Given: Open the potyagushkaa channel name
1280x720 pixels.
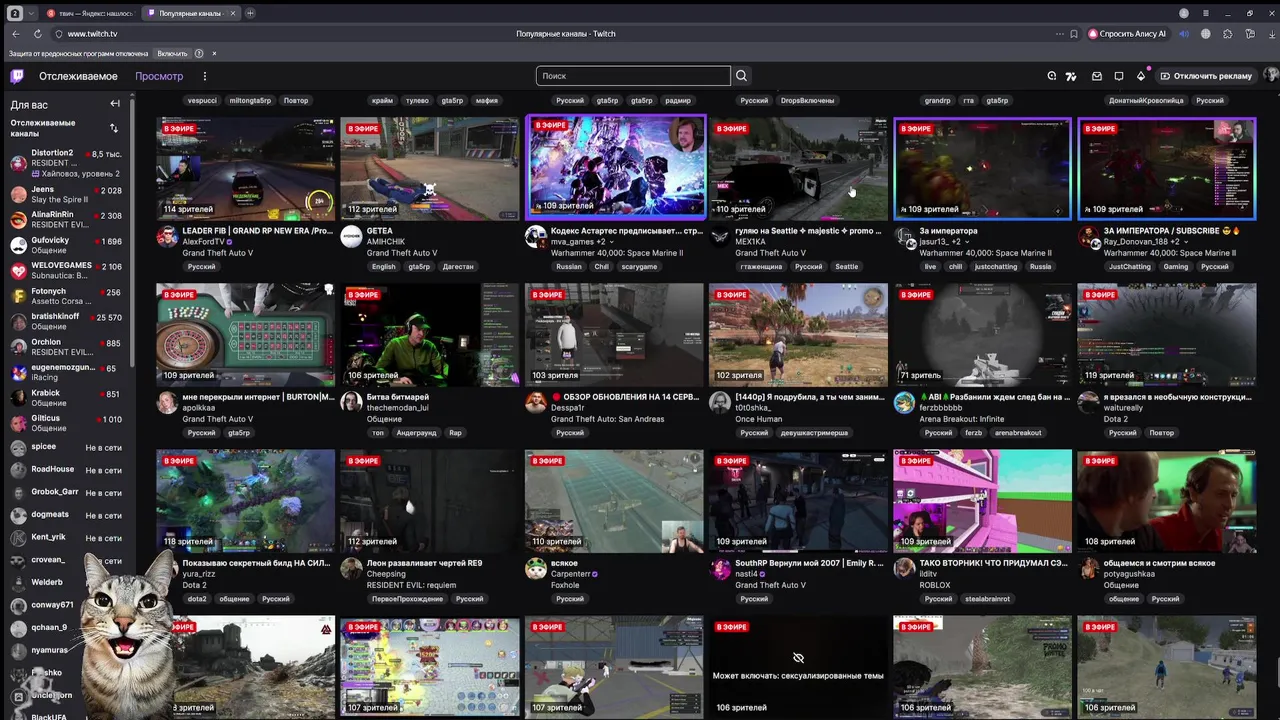Looking at the screenshot, I should point(1129,574).
